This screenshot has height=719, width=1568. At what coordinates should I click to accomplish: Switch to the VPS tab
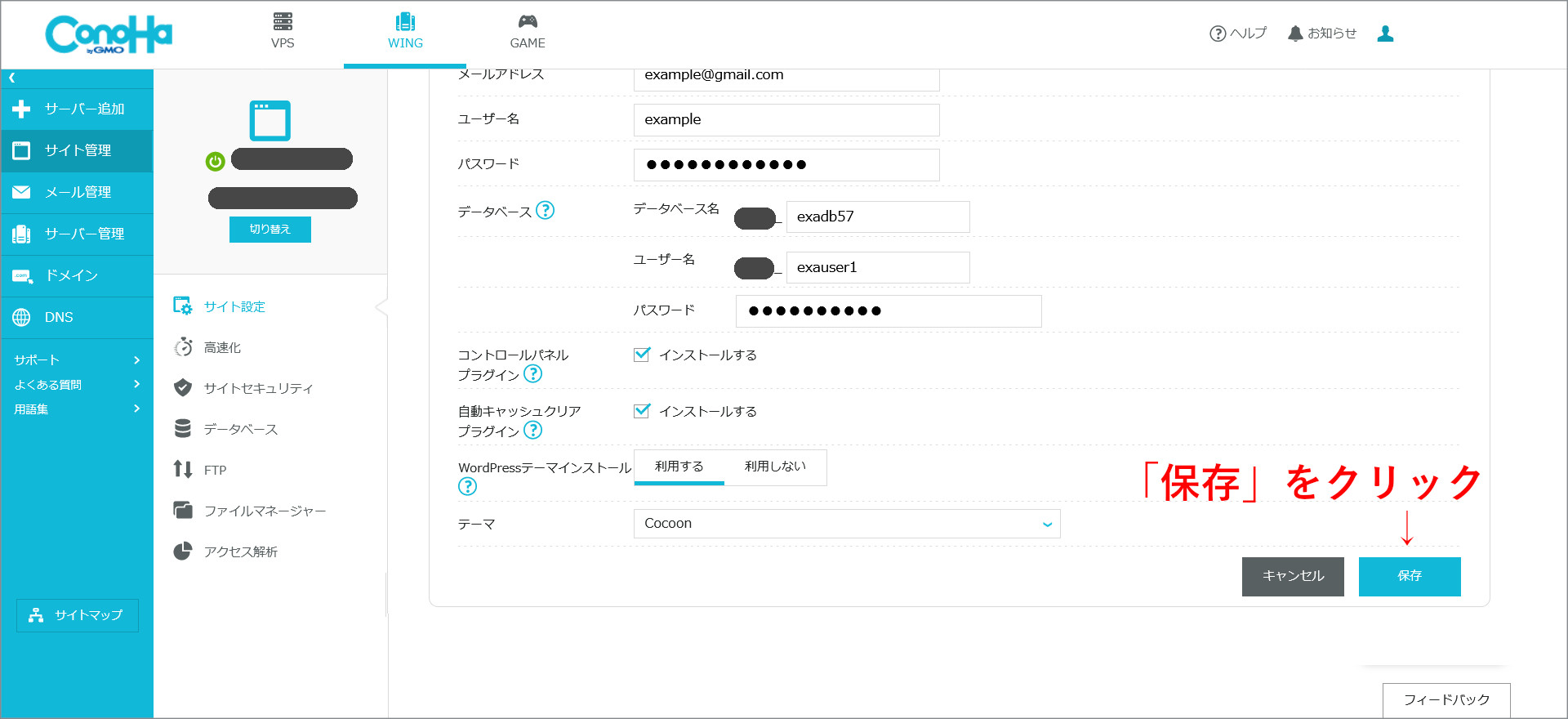pos(283,32)
